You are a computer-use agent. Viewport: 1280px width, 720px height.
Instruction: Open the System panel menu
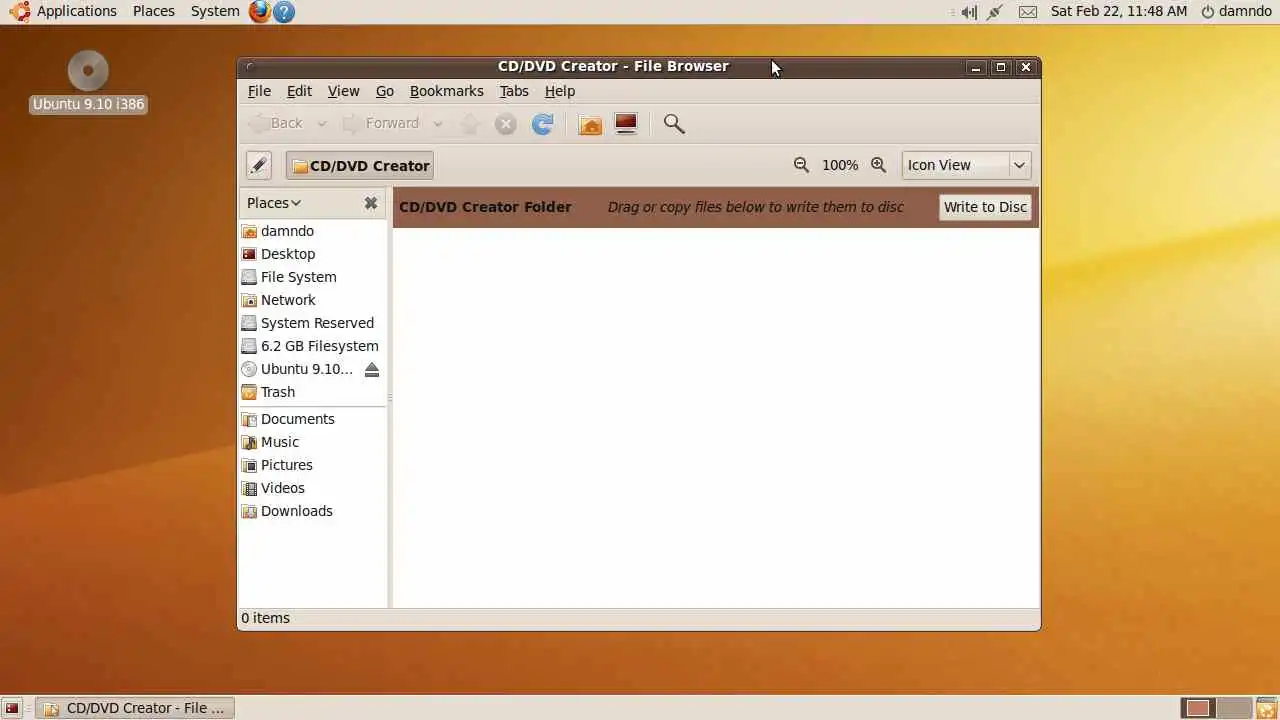pos(215,11)
